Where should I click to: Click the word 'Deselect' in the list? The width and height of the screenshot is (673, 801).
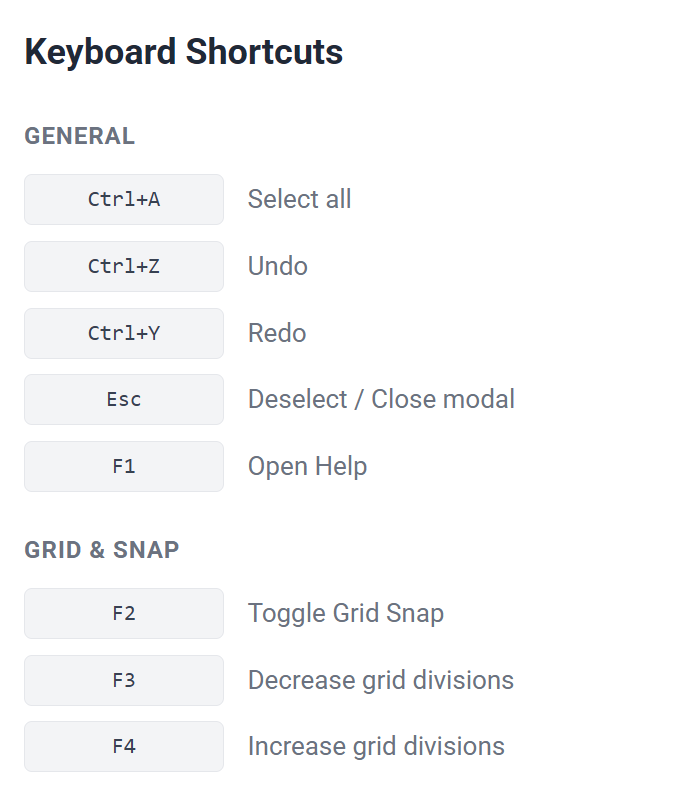[297, 399]
